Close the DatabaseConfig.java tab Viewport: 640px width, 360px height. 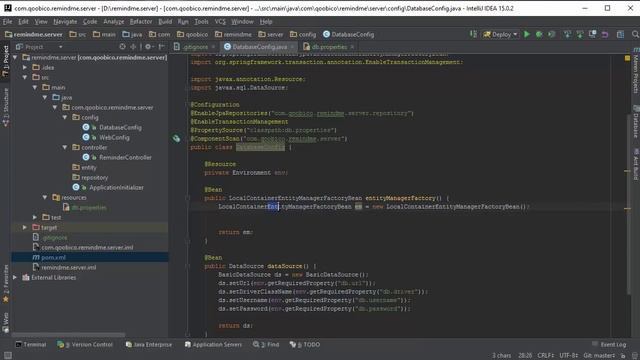point(292,47)
